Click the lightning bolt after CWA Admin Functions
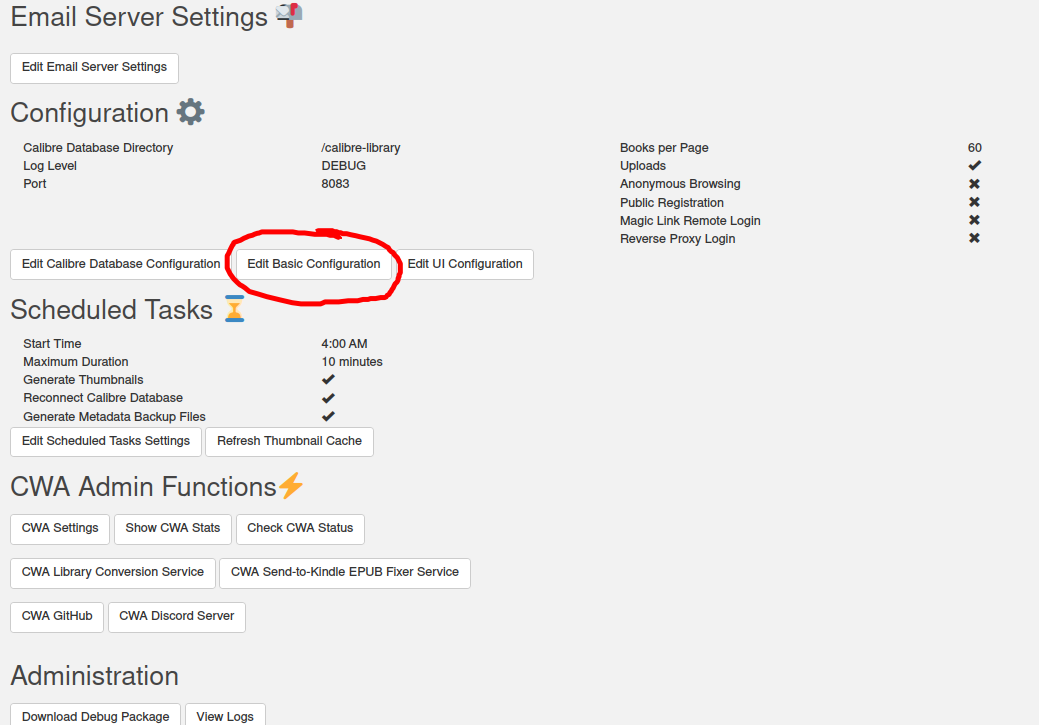1039x725 pixels. (x=291, y=486)
